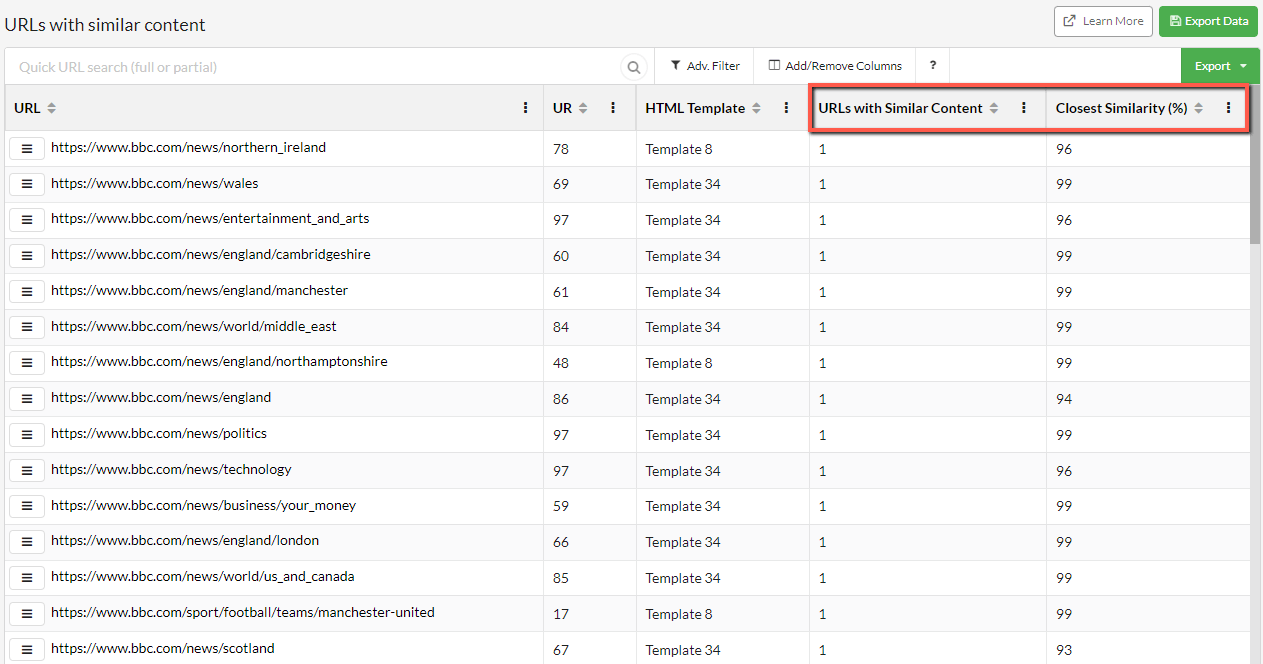Click the URLs with similar content heading

click(x=105, y=24)
